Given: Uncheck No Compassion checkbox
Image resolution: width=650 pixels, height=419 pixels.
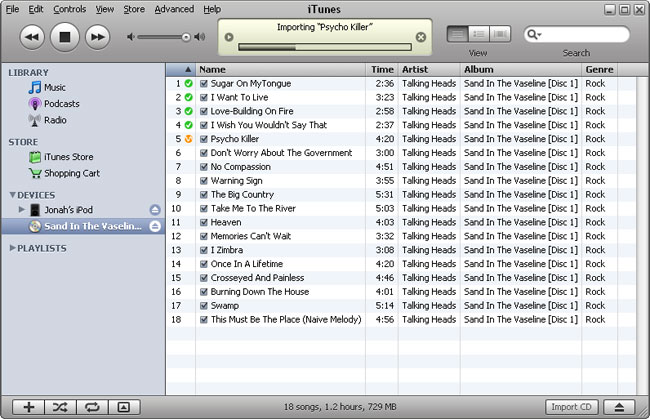Looking at the screenshot, I should (x=204, y=167).
